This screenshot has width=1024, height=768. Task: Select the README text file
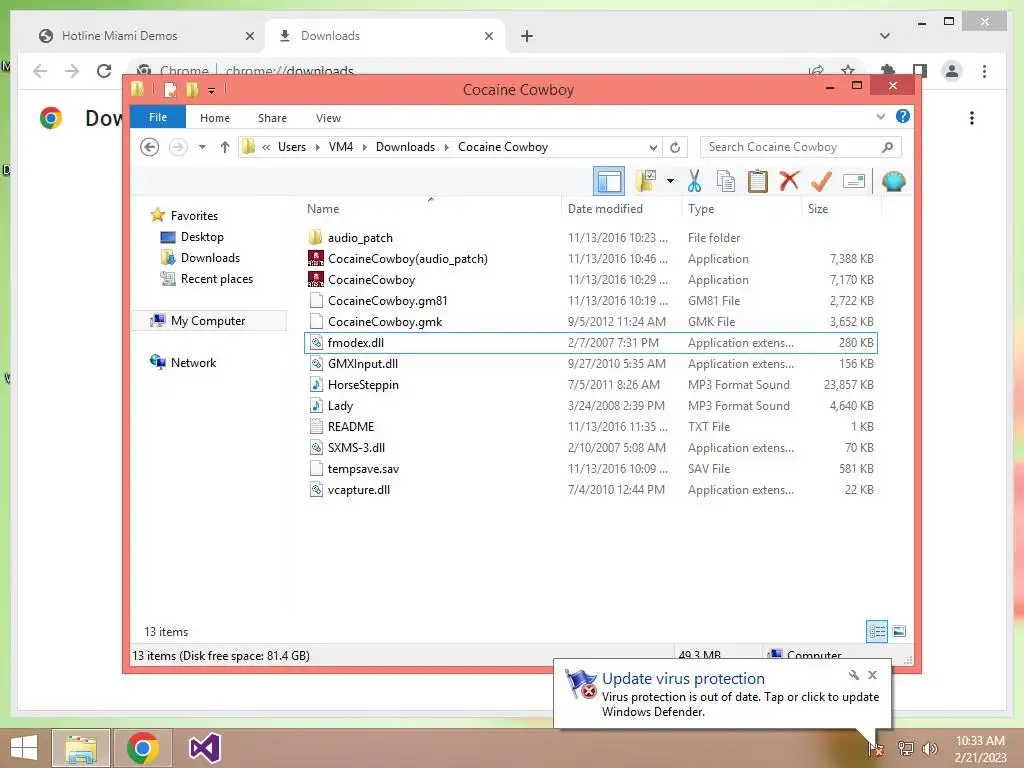[351, 426]
